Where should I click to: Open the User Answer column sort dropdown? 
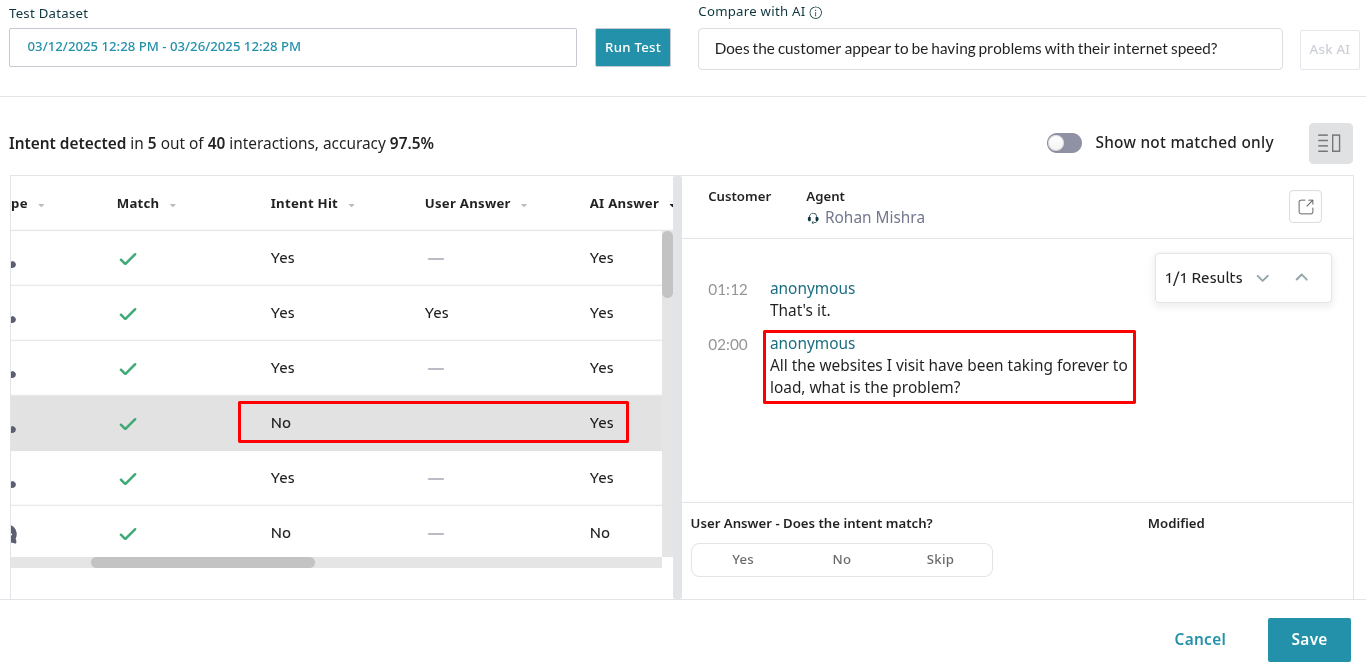(x=524, y=205)
